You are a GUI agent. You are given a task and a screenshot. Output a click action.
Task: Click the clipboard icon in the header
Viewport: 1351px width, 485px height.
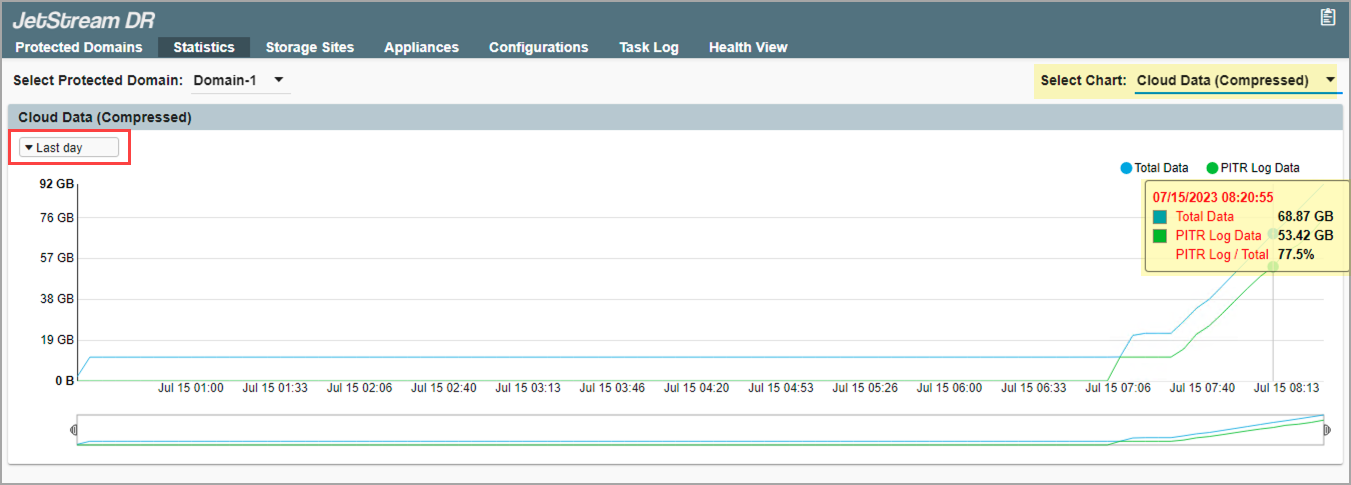tap(1327, 17)
